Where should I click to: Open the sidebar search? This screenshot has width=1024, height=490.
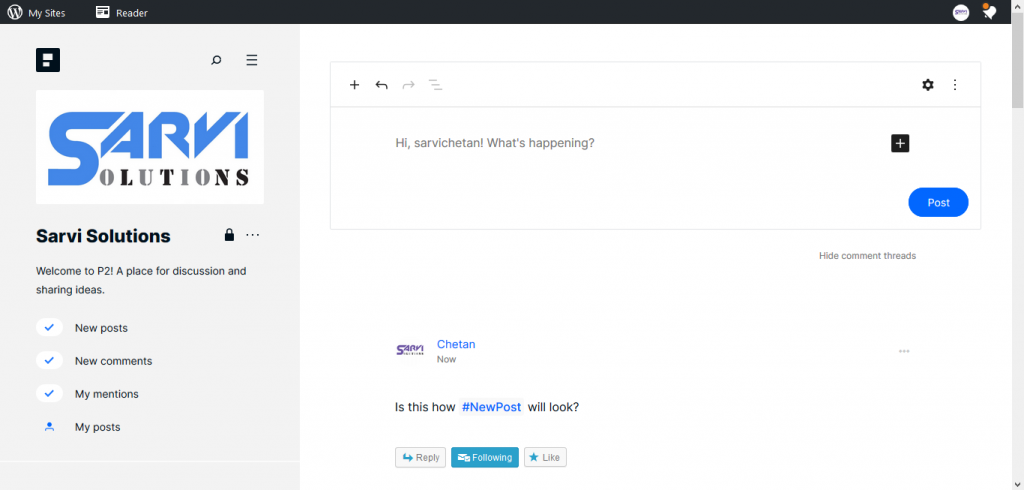coord(216,60)
